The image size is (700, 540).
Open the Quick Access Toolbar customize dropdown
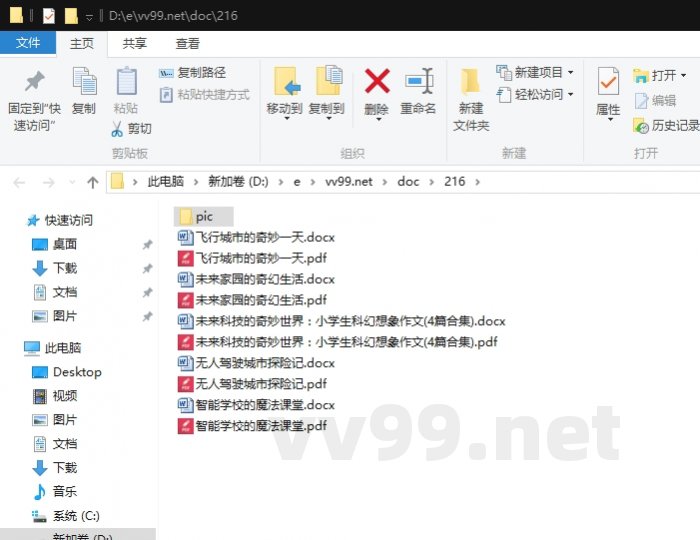click(89, 17)
